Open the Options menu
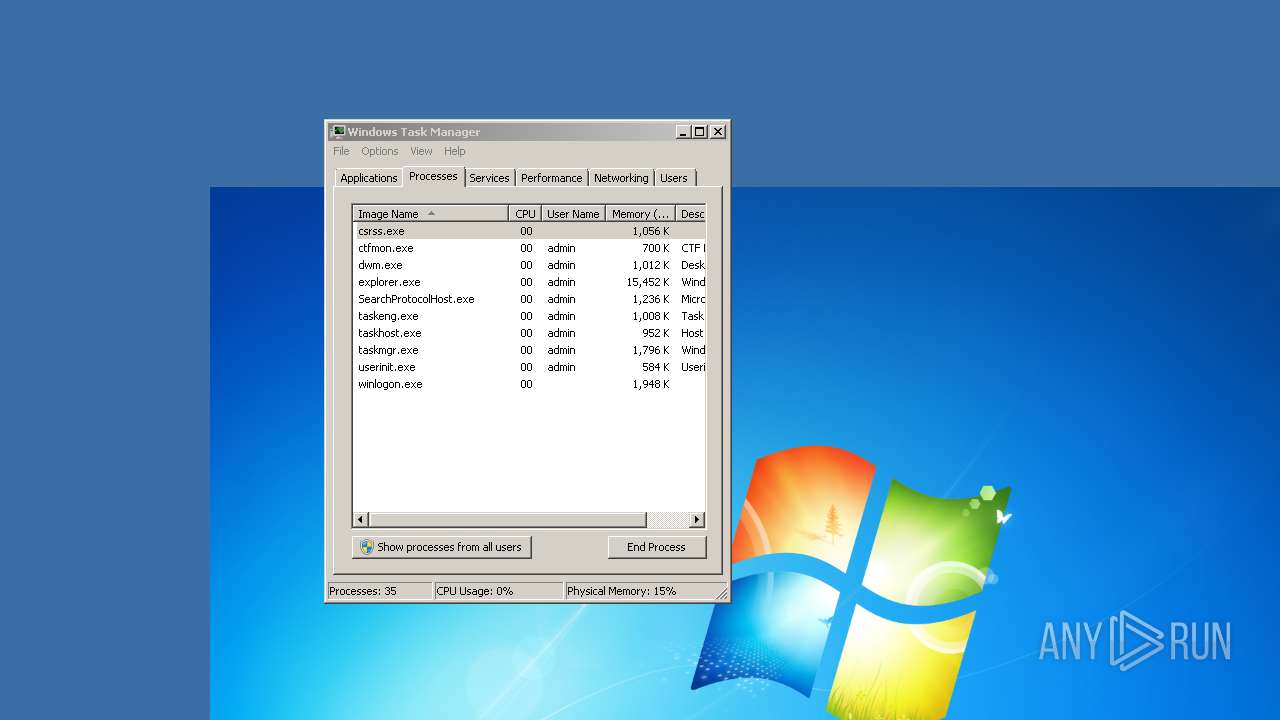The height and width of the screenshot is (720, 1280). pos(380,151)
